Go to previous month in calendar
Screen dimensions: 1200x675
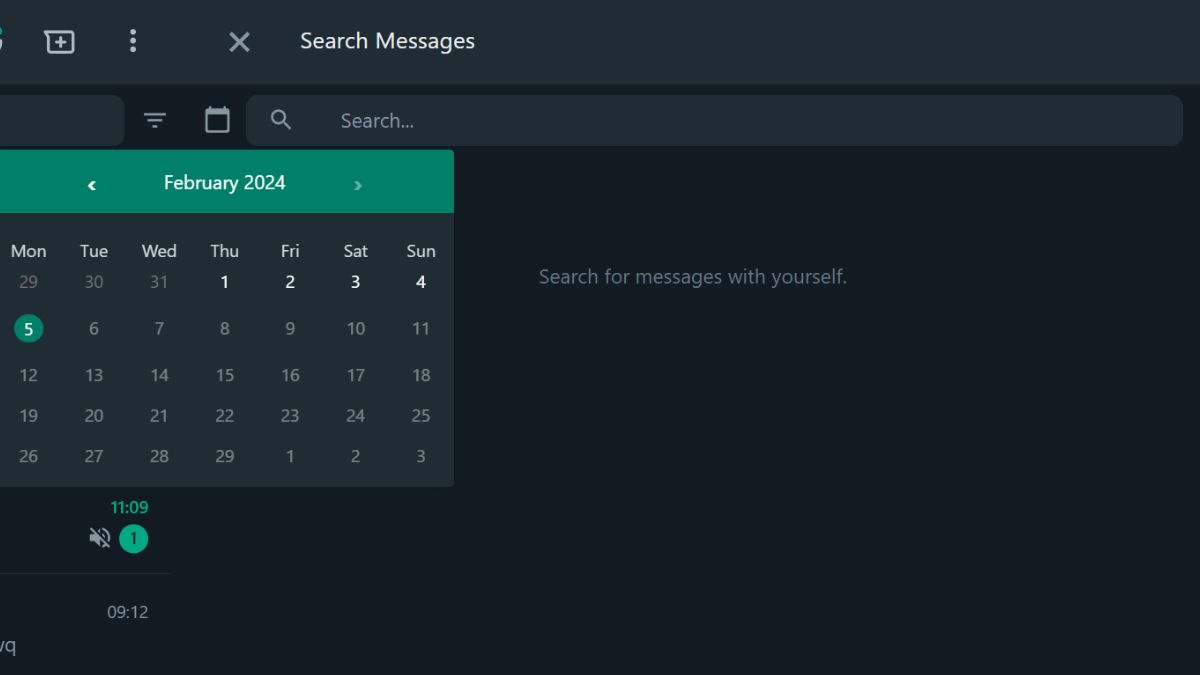click(92, 184)
